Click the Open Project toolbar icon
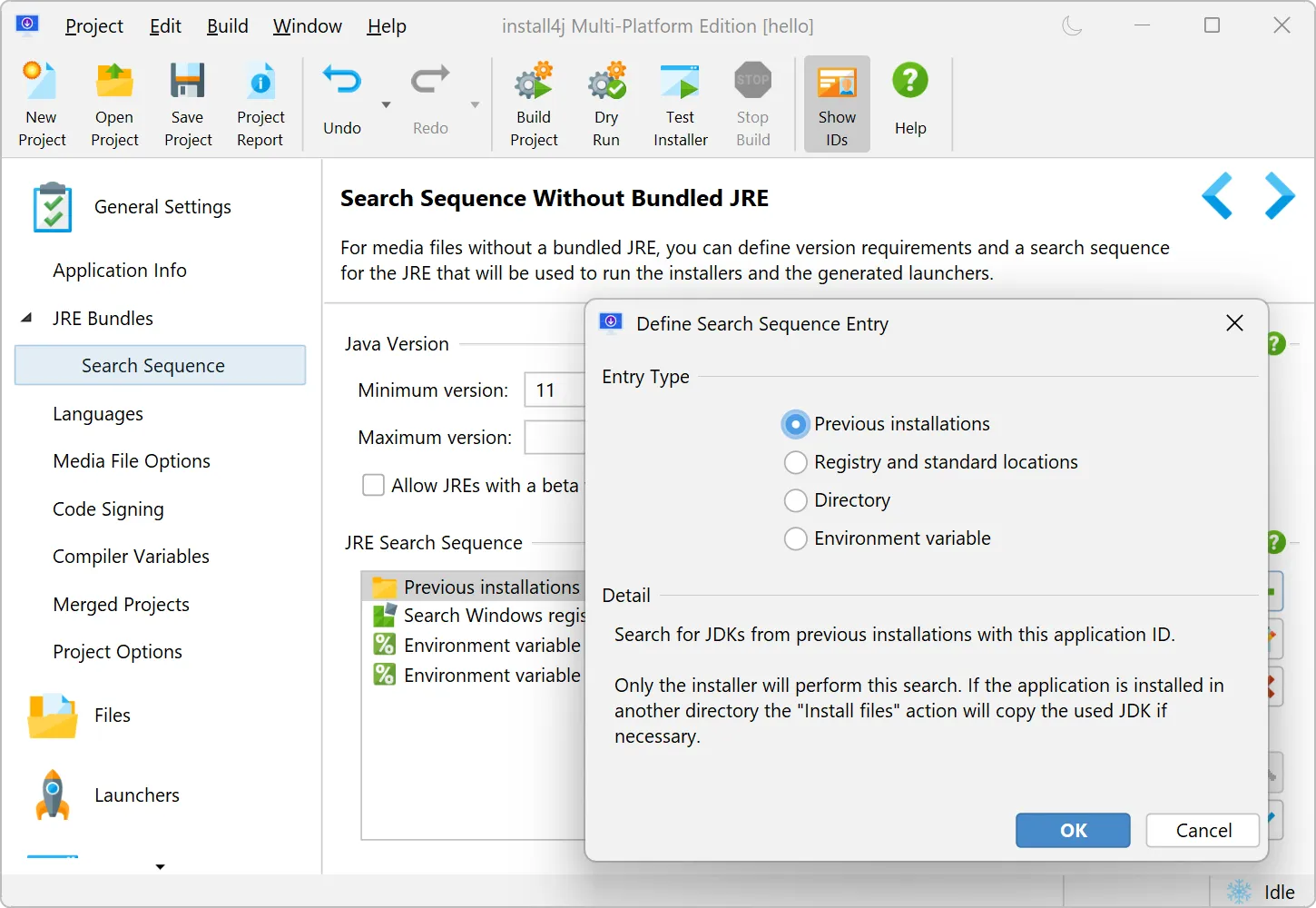This screenshot has width=1316, height=908. (x=114, y=81)
